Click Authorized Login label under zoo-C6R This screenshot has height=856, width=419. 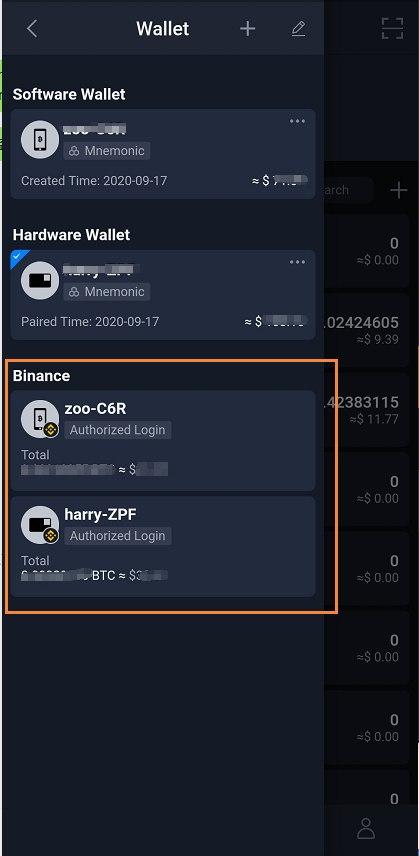(118, 430)
